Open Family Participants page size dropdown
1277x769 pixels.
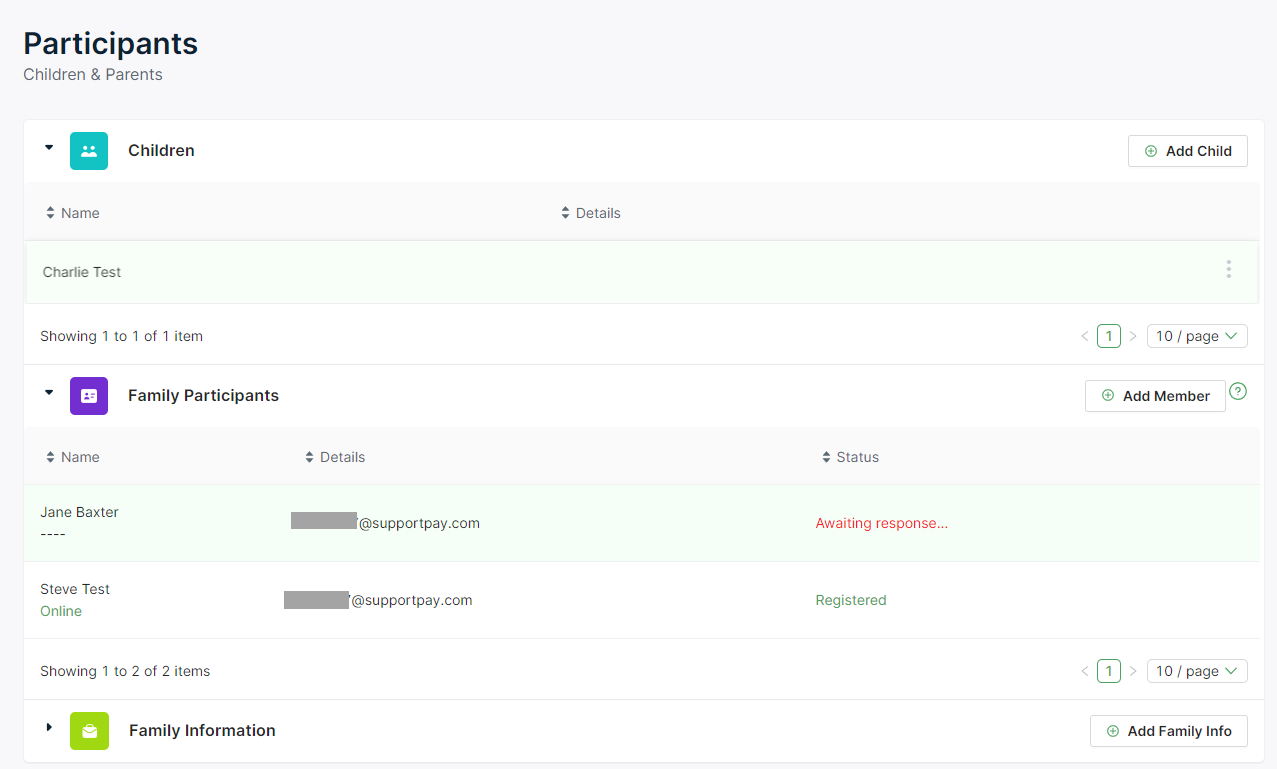1197,671
